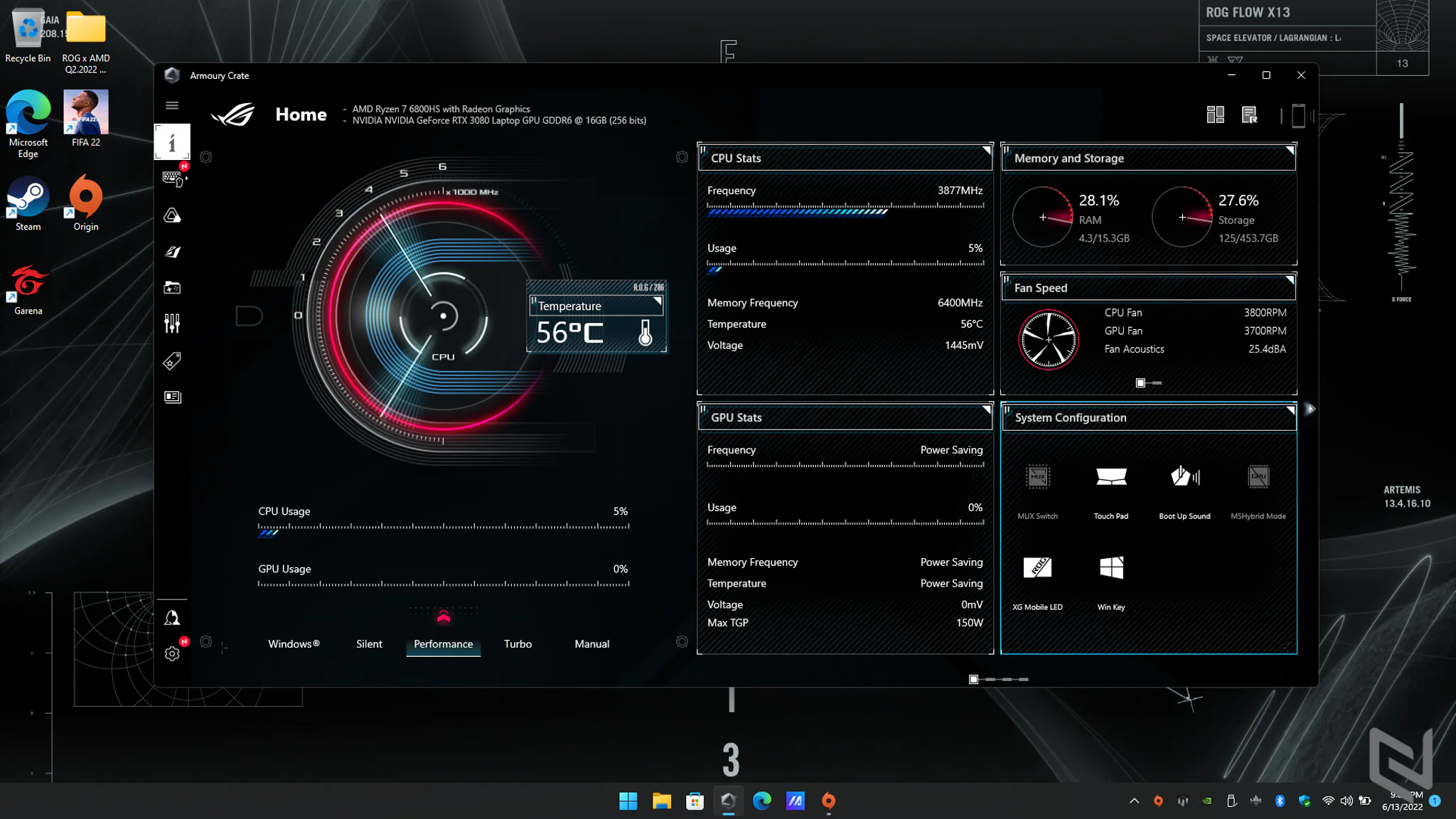Viewport: 1456px width, 819px height.
Task: Click the spinning fan graphic in Fan Speed
Action: click(1049, 339)
